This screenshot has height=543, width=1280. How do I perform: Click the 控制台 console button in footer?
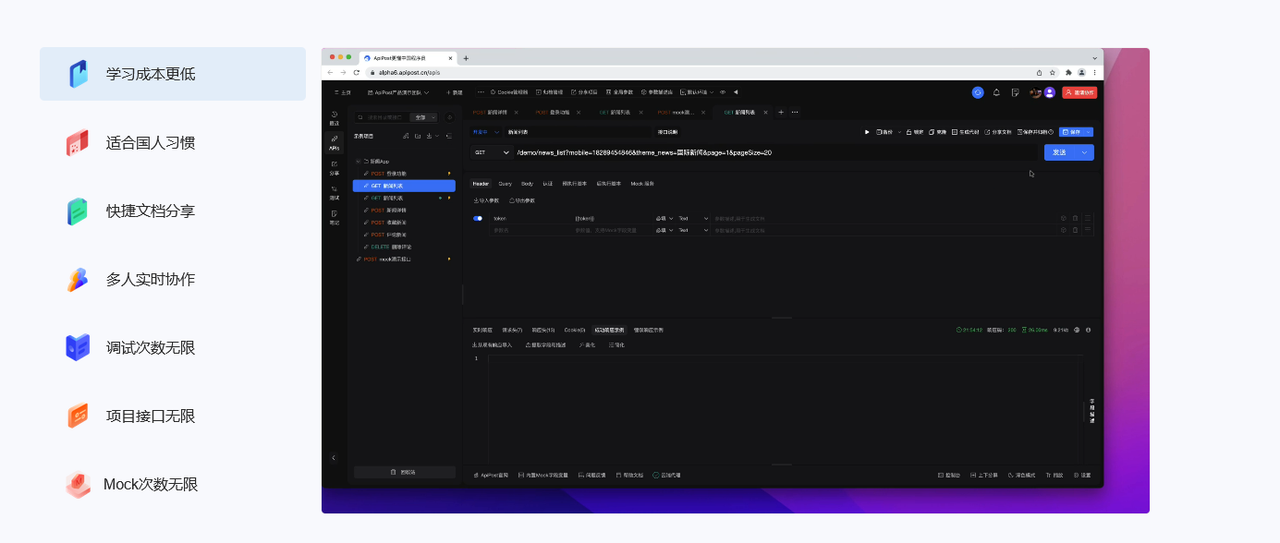tap(950, 475)
